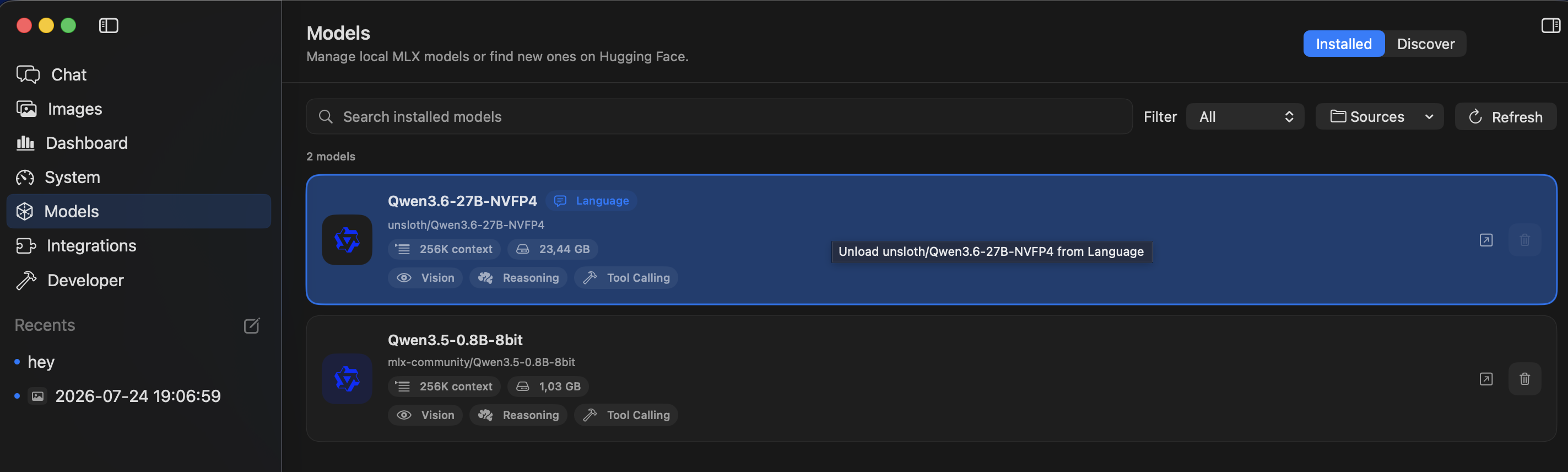Image resolution: width=1568 pixels, height=472 pixels.
Task: Click the magnifier icon in the search field
Action: (x=326, y=116)
